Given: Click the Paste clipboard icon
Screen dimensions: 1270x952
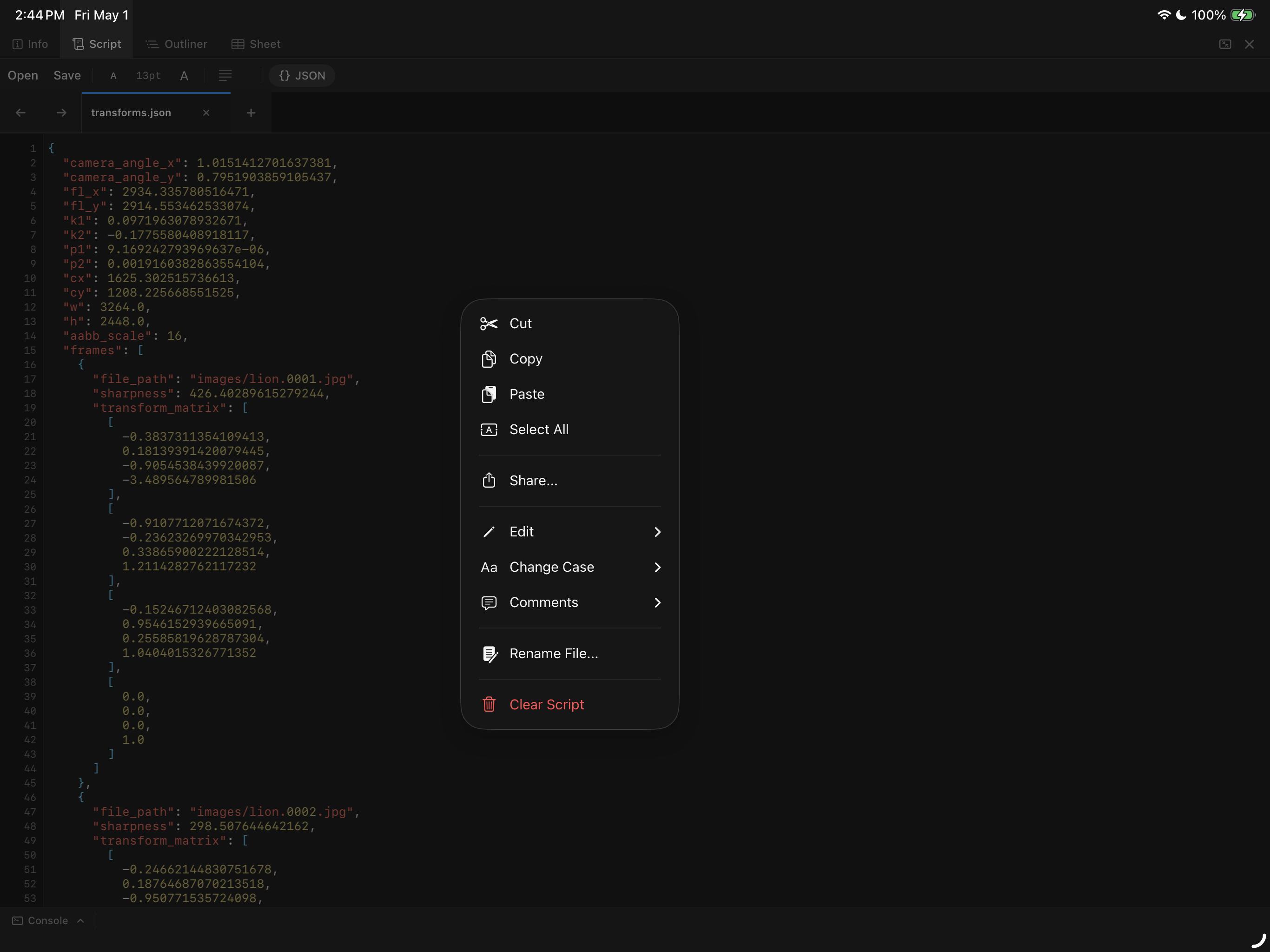Looking at the screenshot, I should coord(489,394).
